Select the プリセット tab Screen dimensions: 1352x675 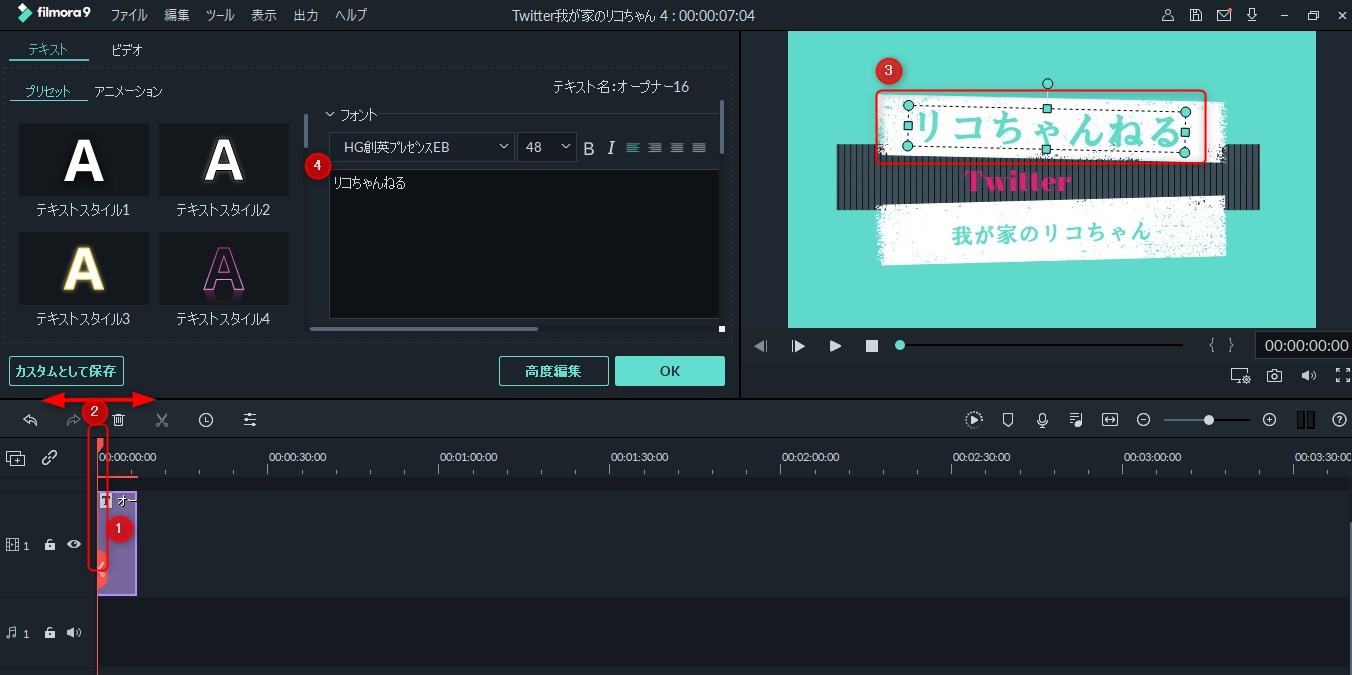click(48, 91)
